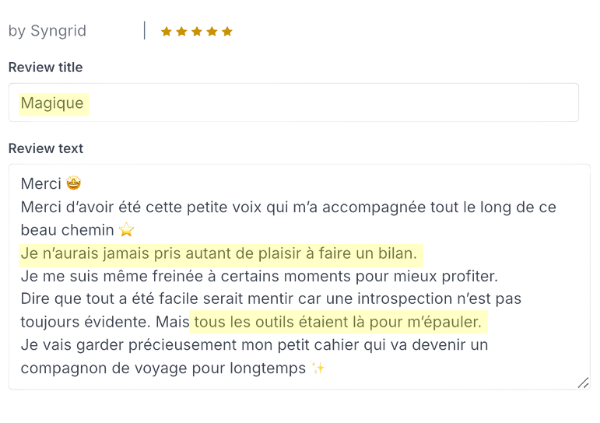Click the first rating star
Screen dimensions: 600x423
(167, 31)
